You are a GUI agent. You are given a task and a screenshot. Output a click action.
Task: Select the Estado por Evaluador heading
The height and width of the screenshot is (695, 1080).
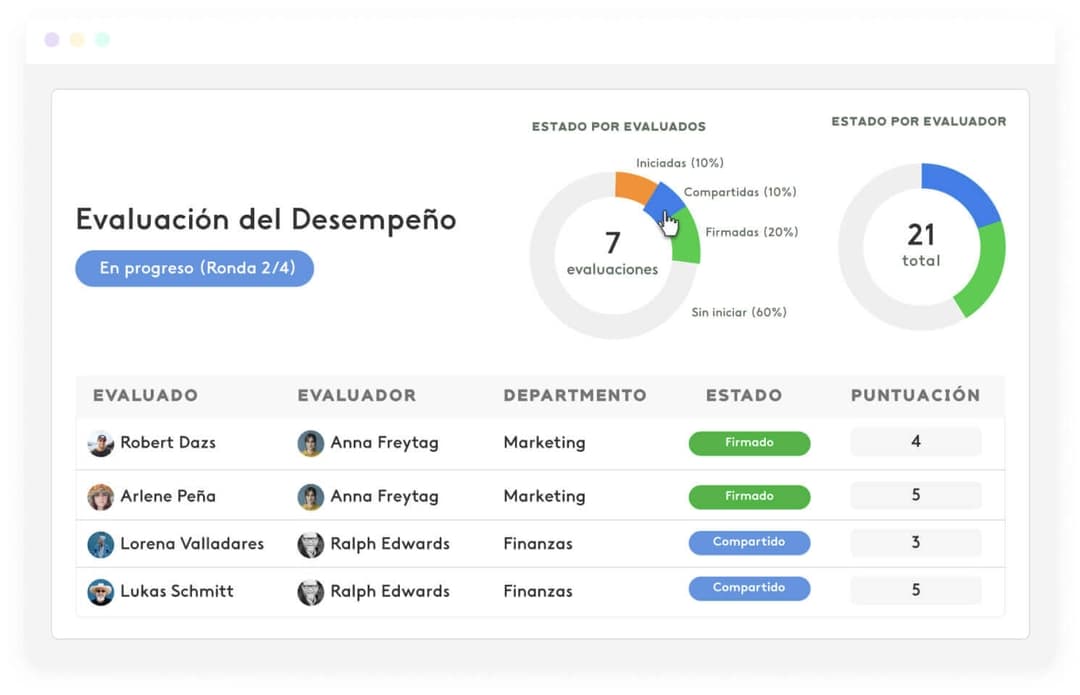point(918,121)
